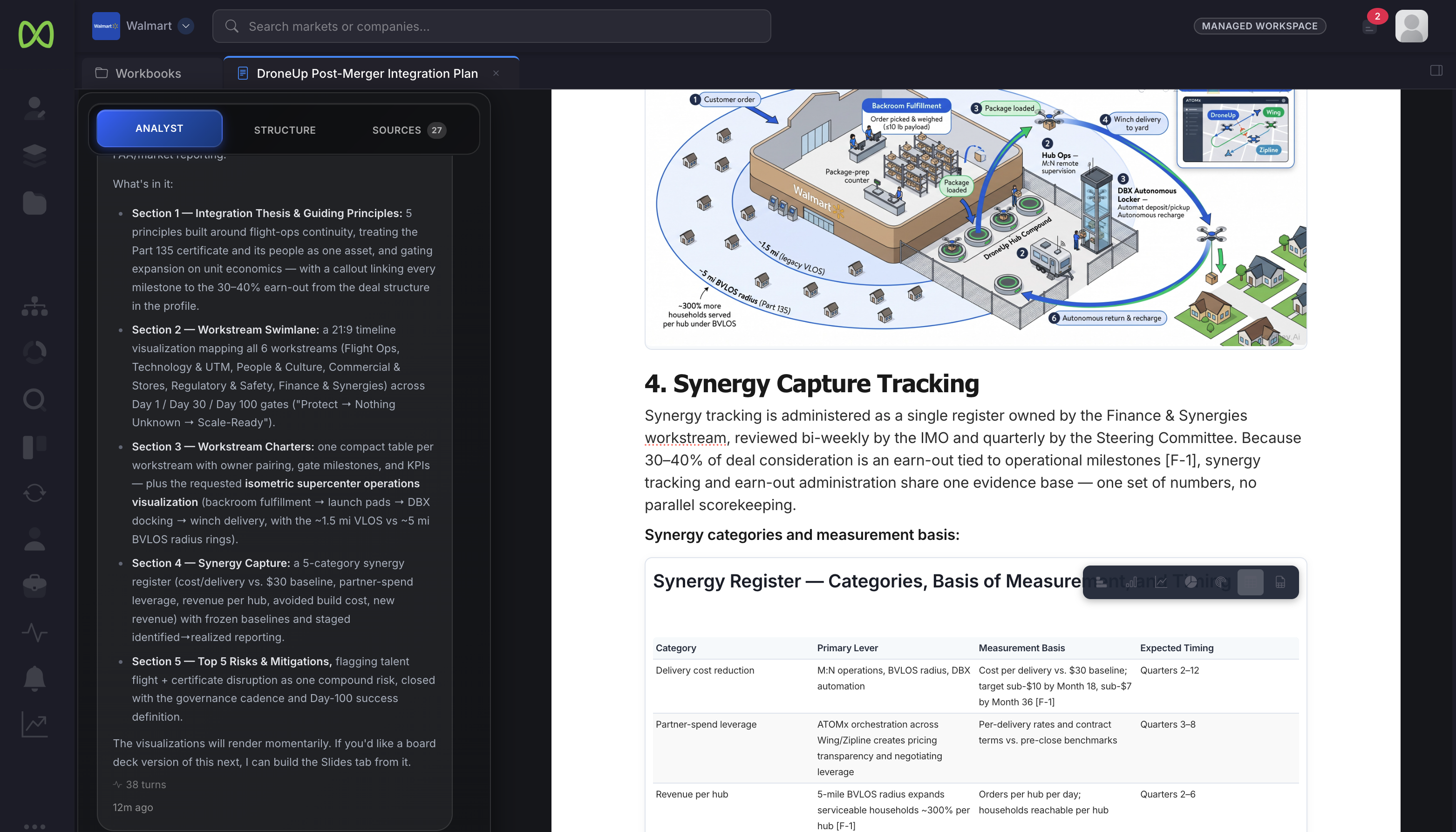Open the org chart hierarchy sidebar icon
The height and width of the screenshot is (832, 1456).
pos(35,306)
